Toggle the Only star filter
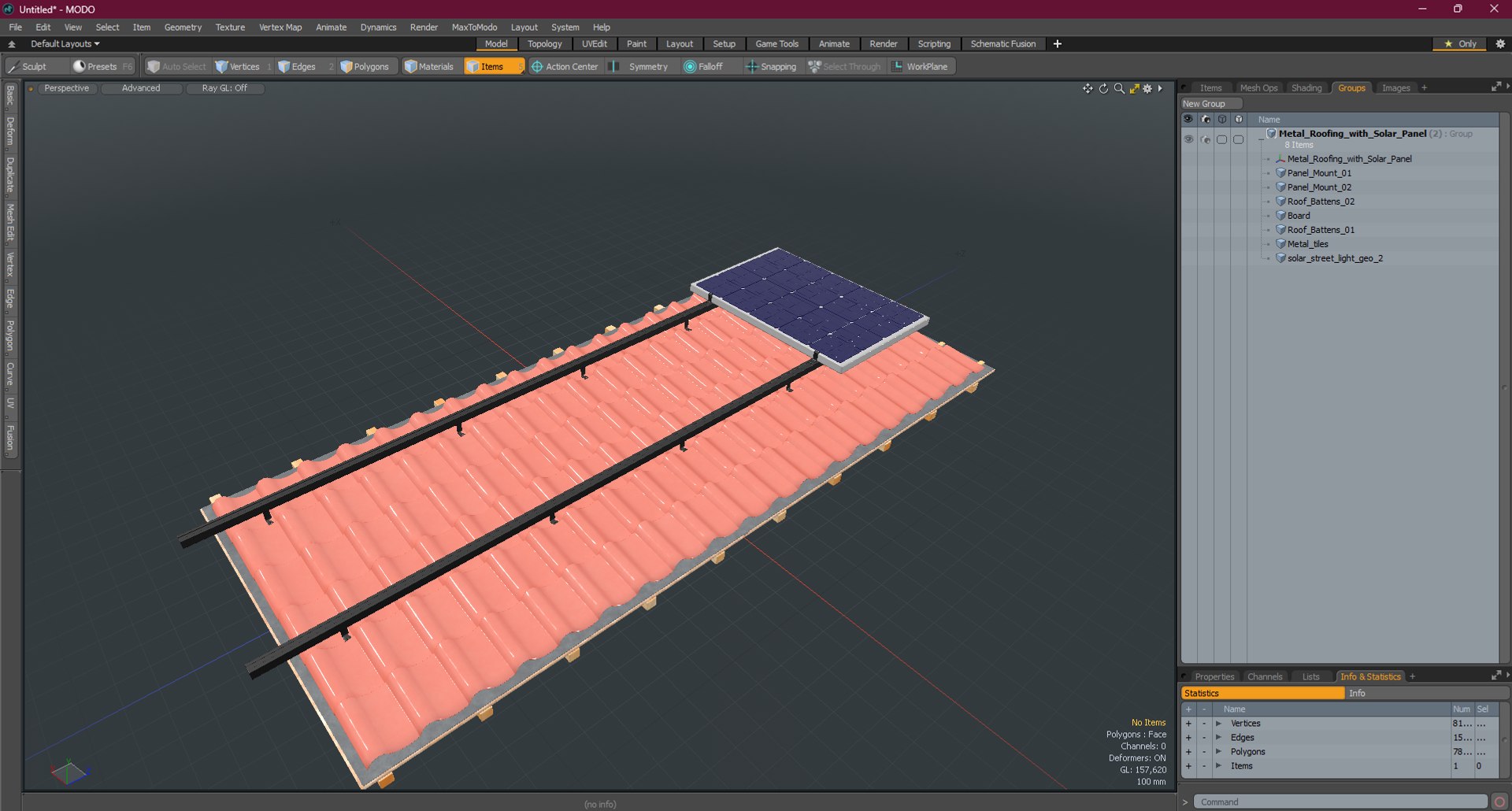The width and height of the screenshot is (1512, 811). click(x=1460, y=44)
